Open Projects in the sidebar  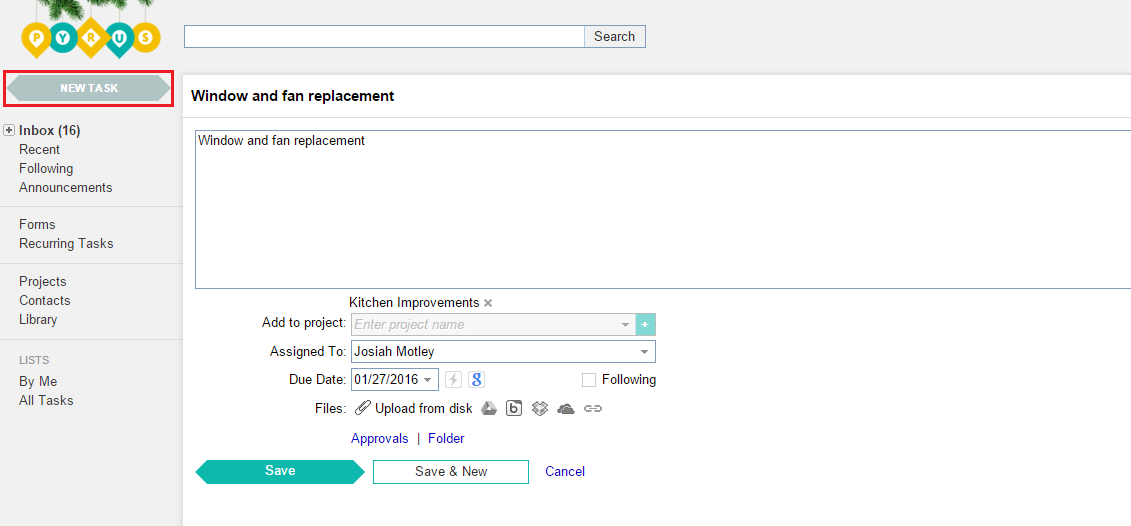click(43, 281)
